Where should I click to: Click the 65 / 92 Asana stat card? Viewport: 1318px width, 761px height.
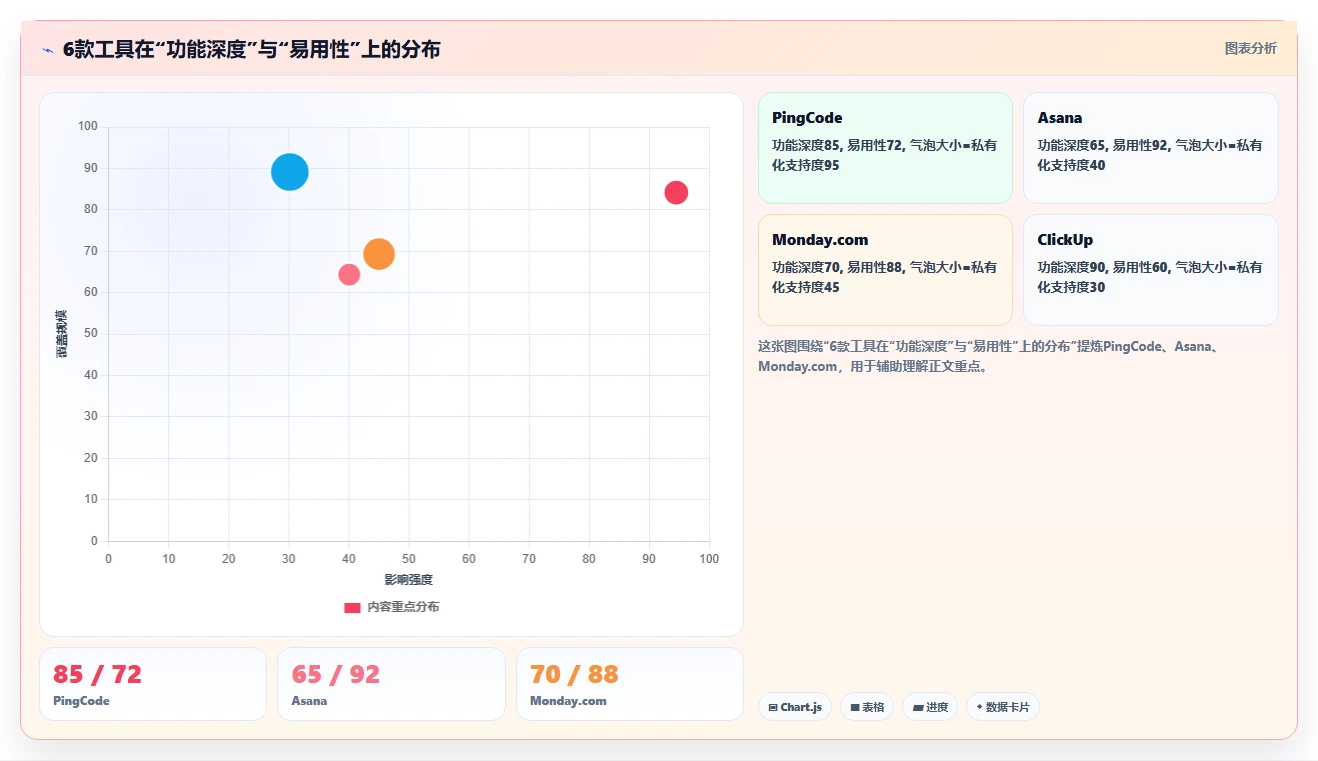click(x=391, y=684)
